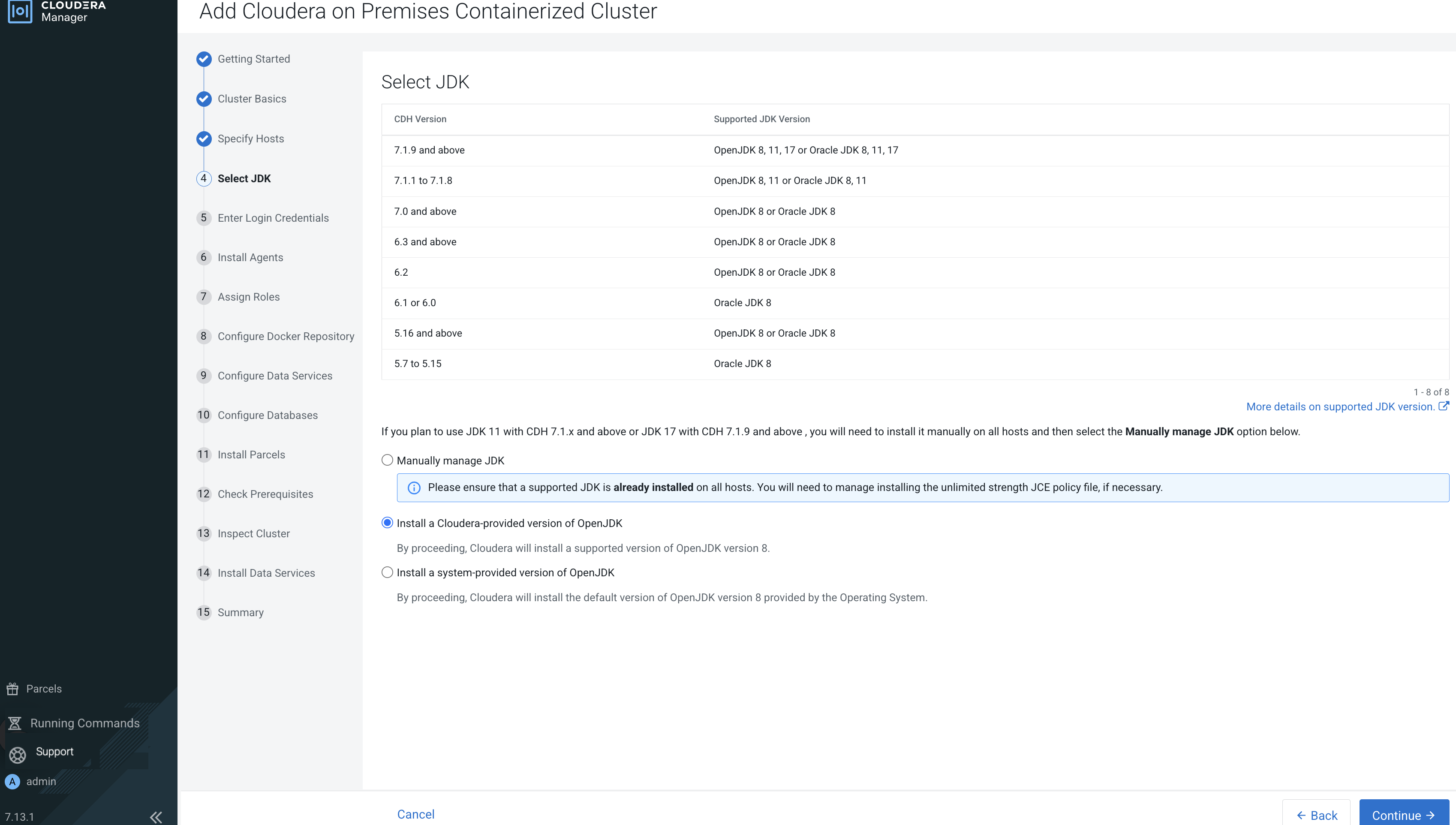Image resolution: width=1456 pixels, height=825 pixels.
Task: Click the Support lifebuoy icon
Action: pos(18,755)
